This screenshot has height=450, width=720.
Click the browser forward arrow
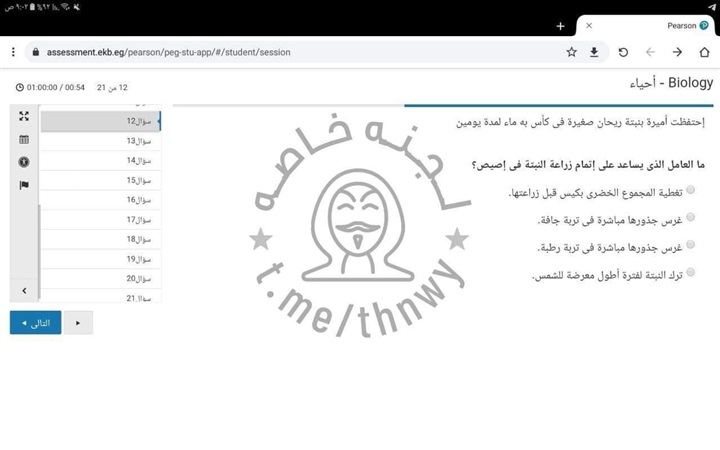click(677, 52)
